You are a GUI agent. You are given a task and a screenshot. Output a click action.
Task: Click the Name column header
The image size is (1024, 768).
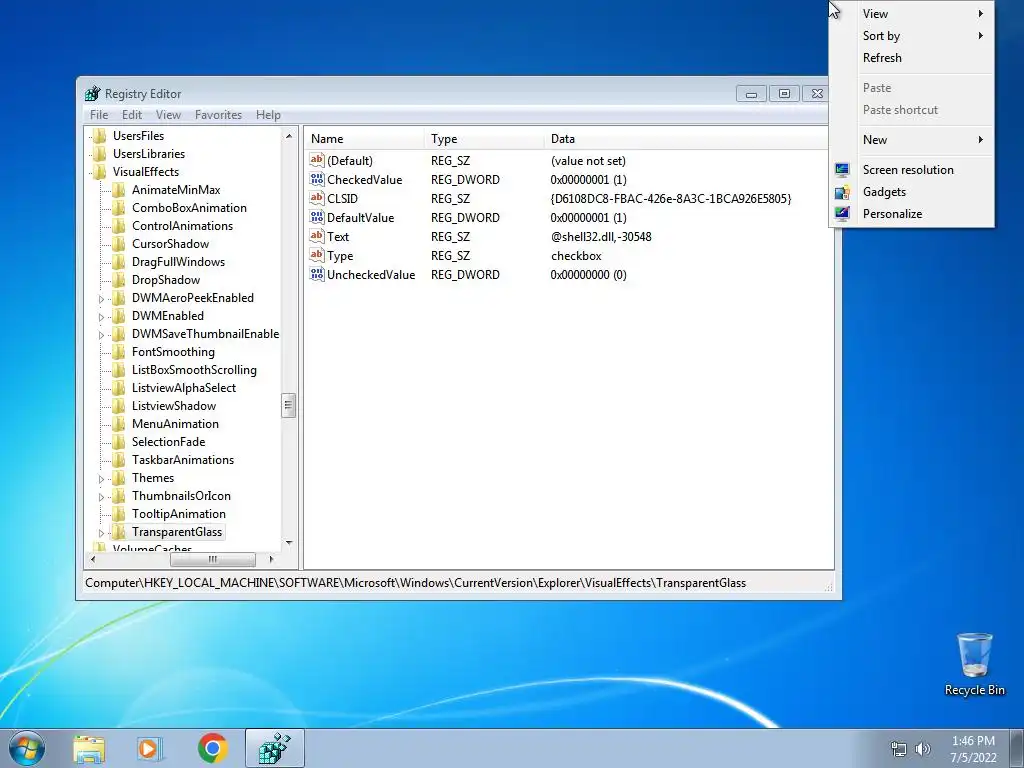(364, 139)
